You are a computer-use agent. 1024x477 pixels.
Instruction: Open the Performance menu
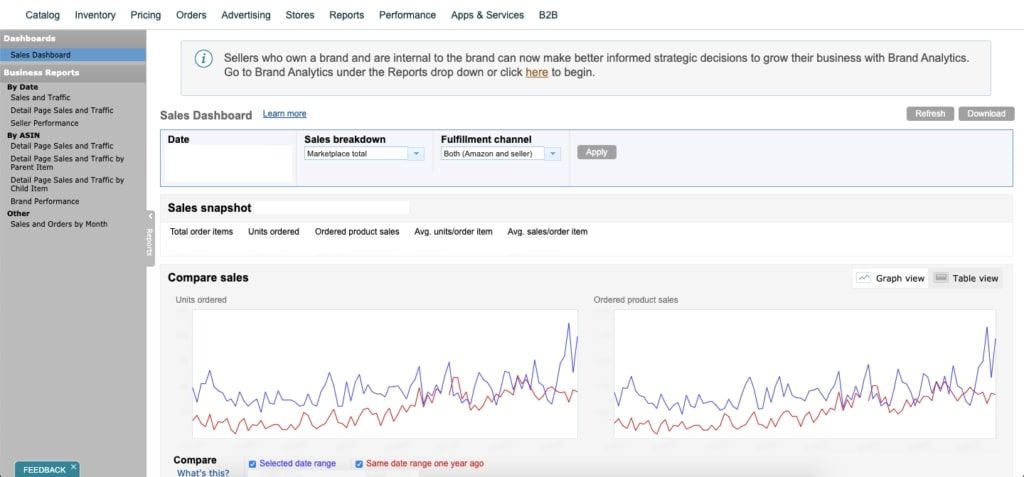point(408,14)
